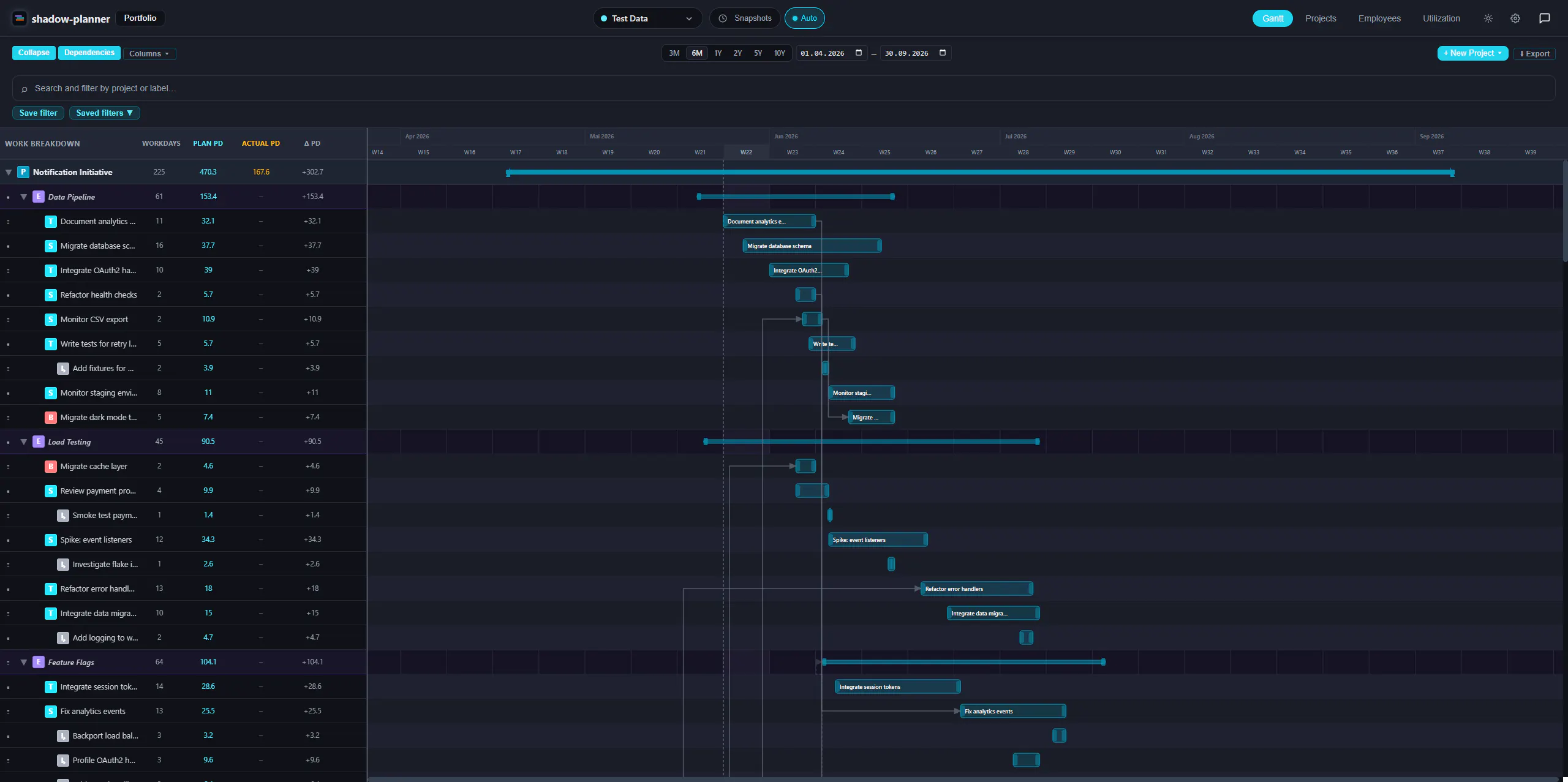Switch to the Employees tab
The width and height of the screenshot is (1568, 782).
[x=1379, y=18]
